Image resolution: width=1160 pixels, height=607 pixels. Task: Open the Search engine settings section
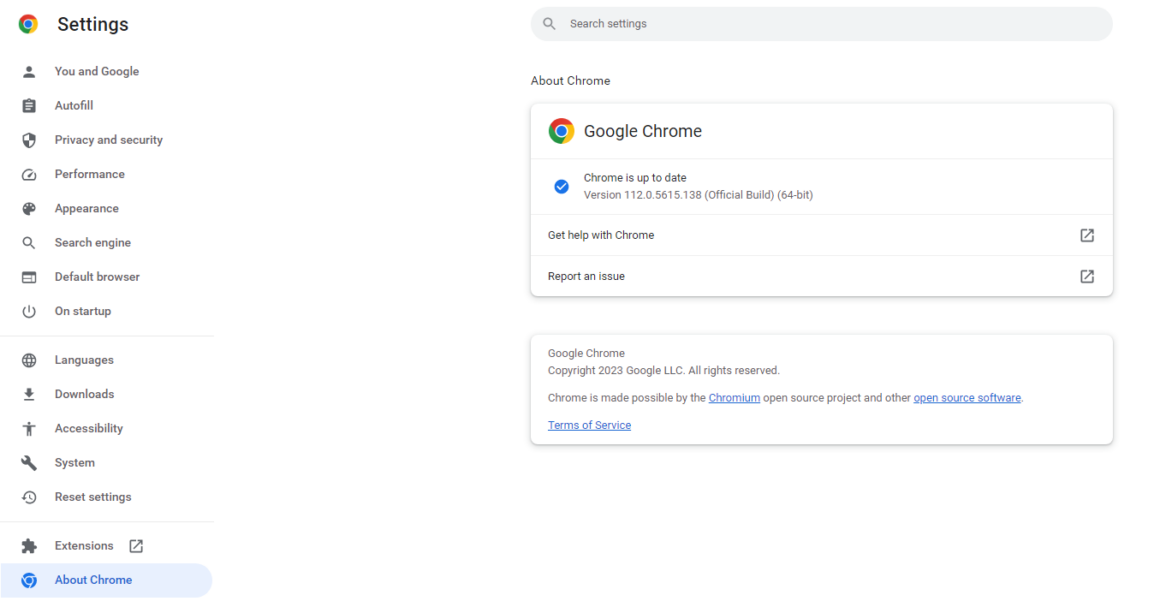(x=92, y=243)
